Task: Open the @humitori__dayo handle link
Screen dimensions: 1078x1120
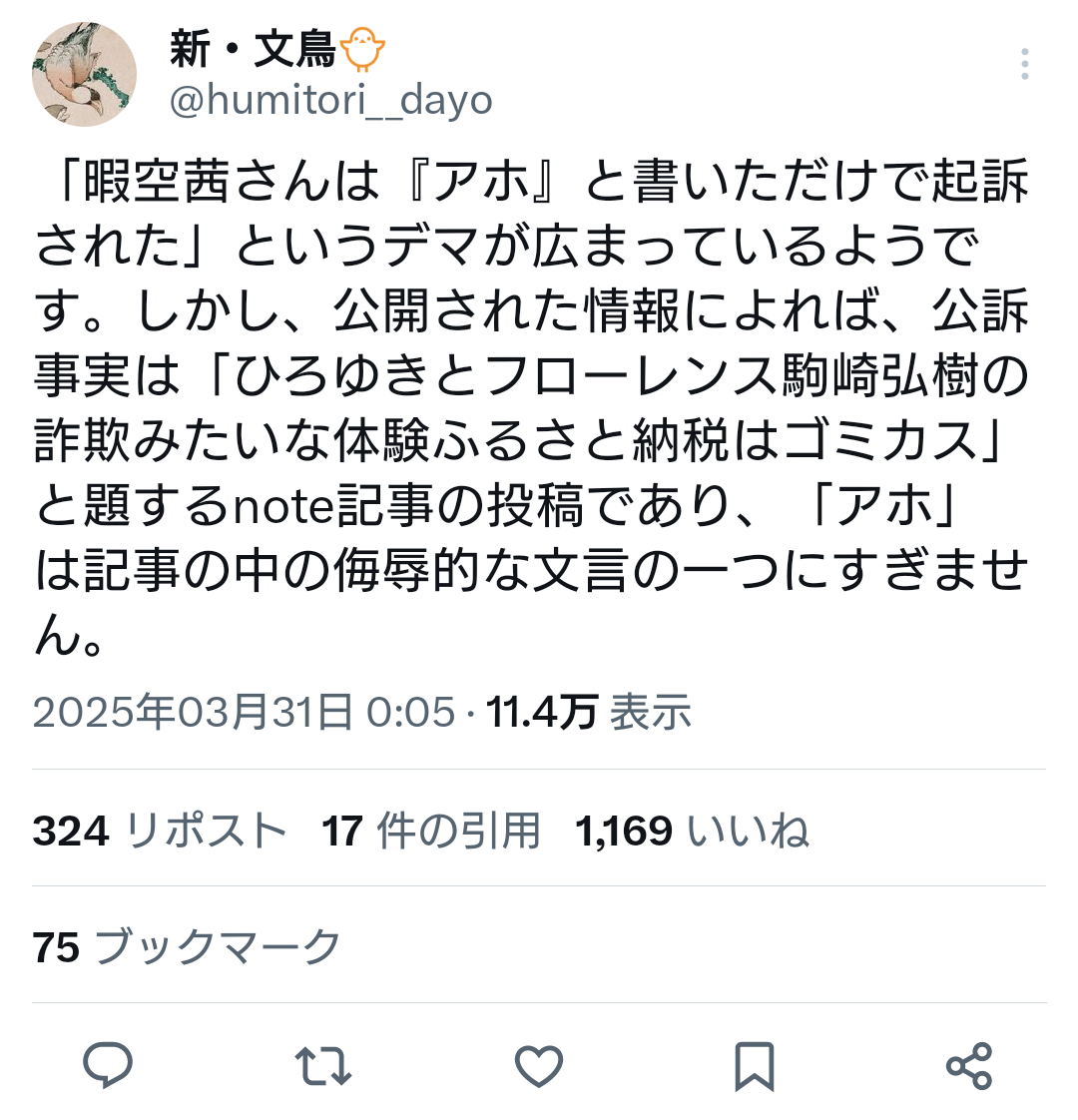Action: (330, 100)
